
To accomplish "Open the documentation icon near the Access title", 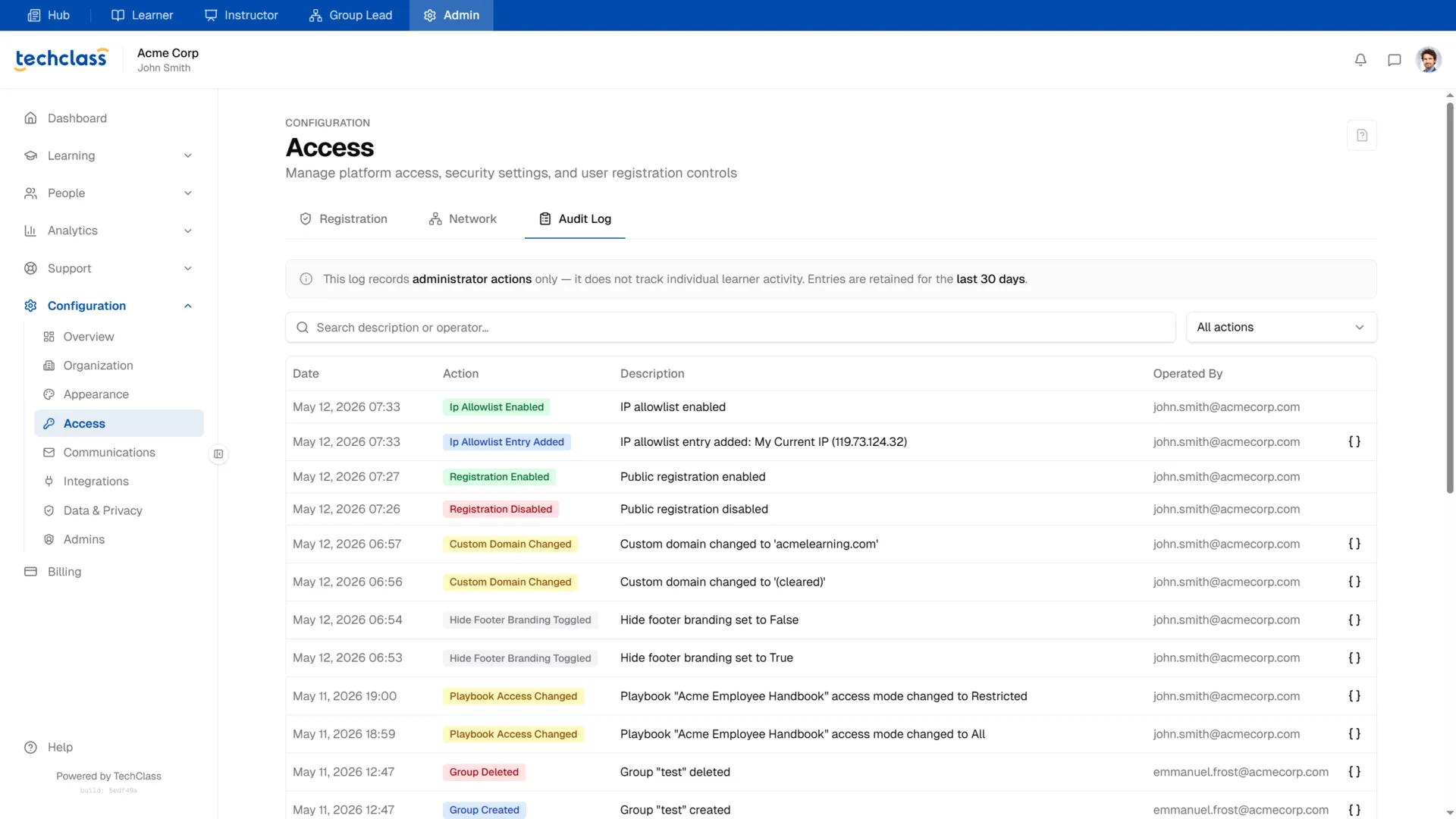I will tap(1362, 135).
